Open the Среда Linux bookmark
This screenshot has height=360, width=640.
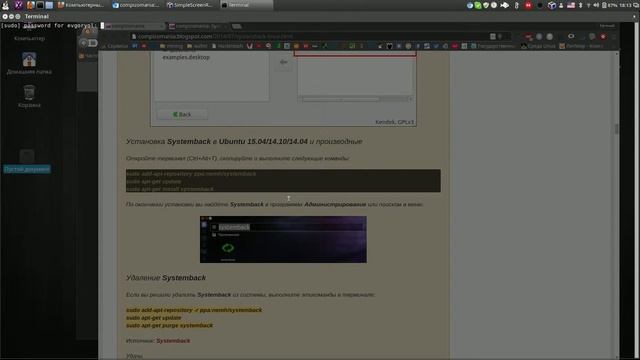click(x=538, y=46)
